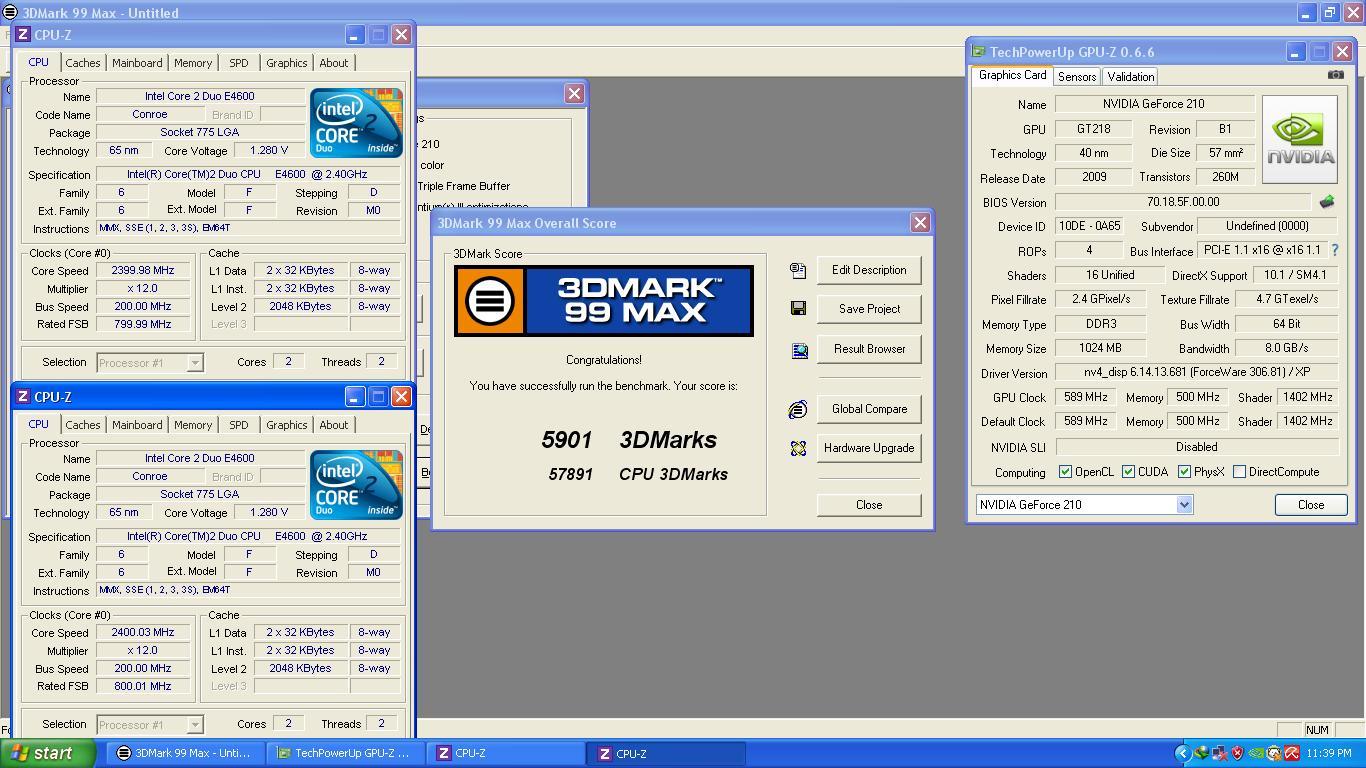The image size is (1366, 768).
Task: Click the Global Compare button
Action: click(x=869, y=409)
